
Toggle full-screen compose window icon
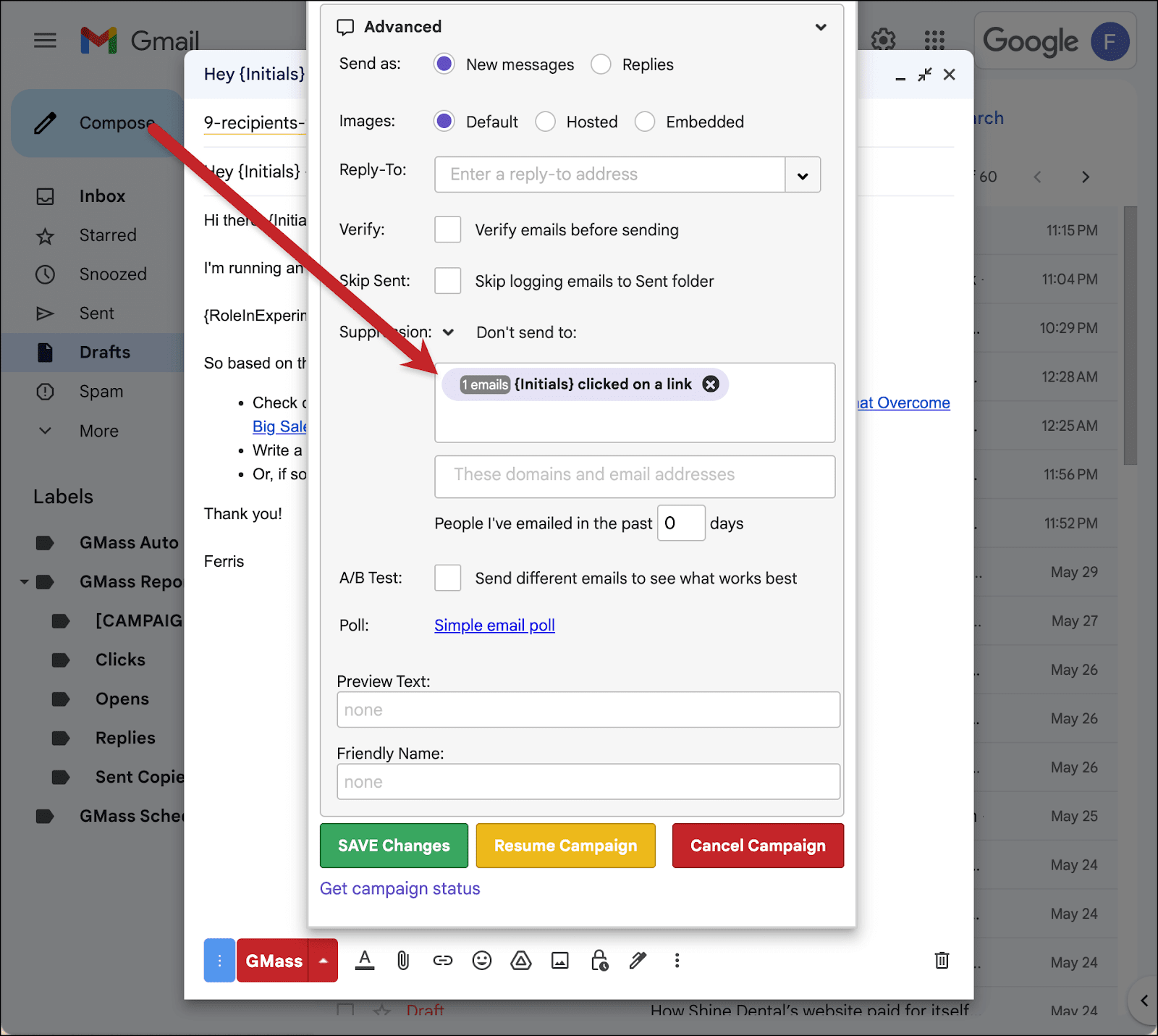pyautogui.click(x=925, y=75)
